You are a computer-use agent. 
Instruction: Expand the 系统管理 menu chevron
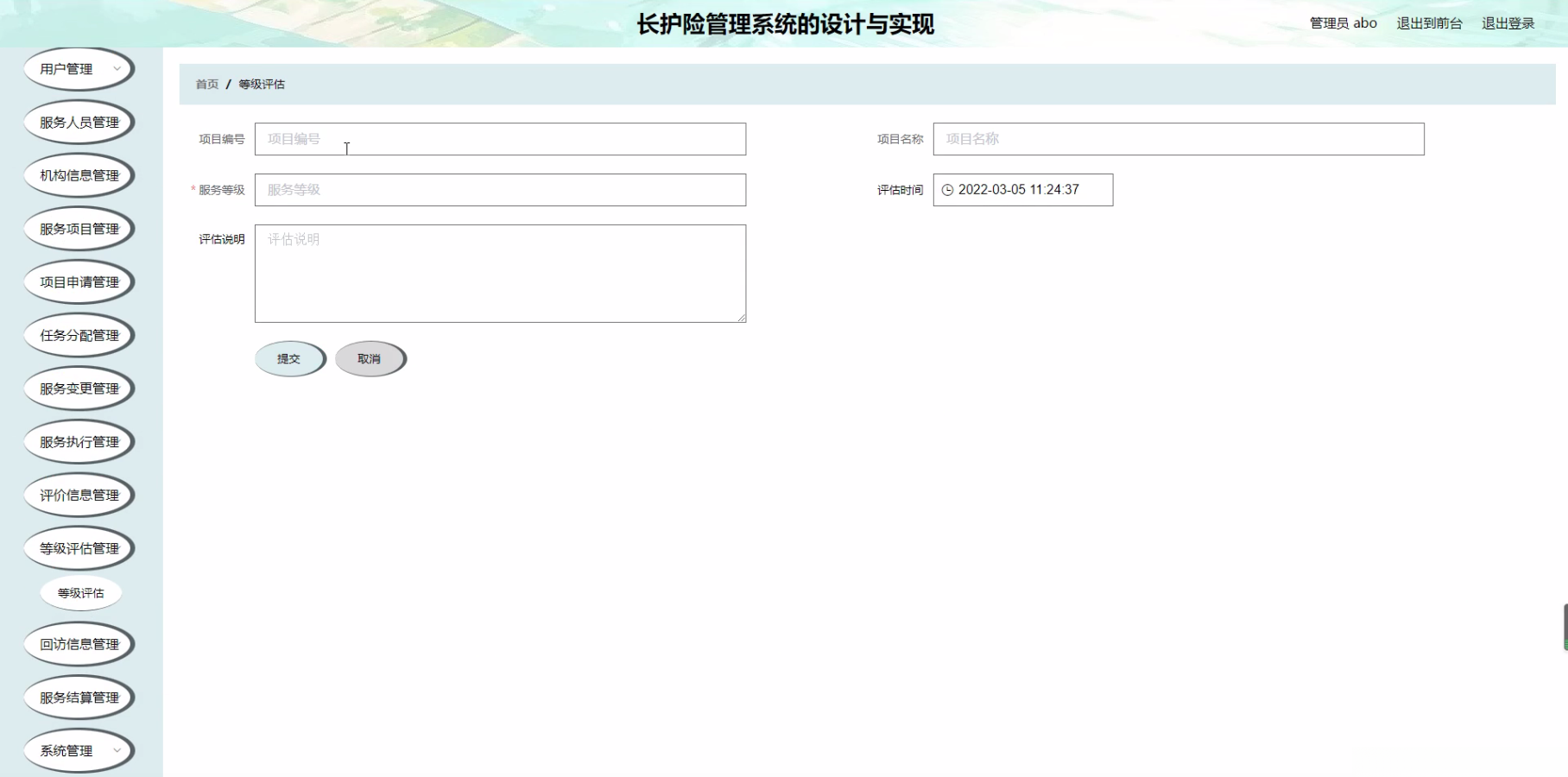[117, 750]
